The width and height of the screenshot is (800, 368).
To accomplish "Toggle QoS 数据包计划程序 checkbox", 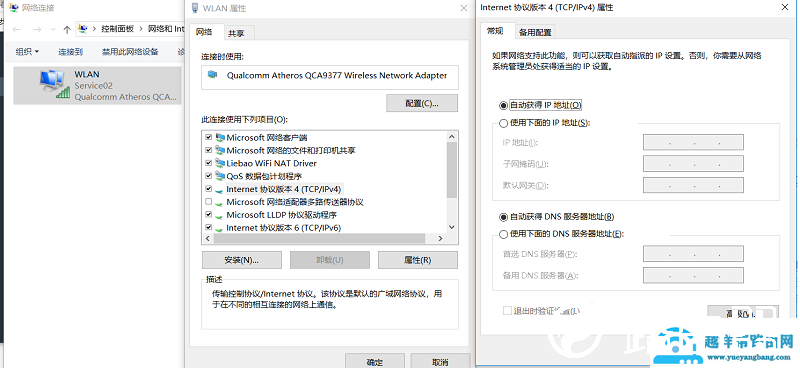I will tap(208, 176).
